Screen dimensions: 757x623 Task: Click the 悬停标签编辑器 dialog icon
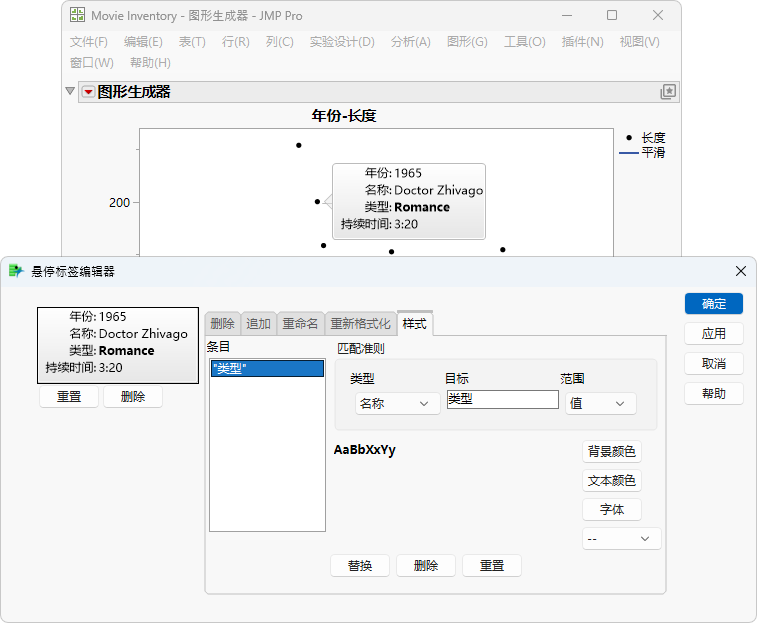point(15,271)
